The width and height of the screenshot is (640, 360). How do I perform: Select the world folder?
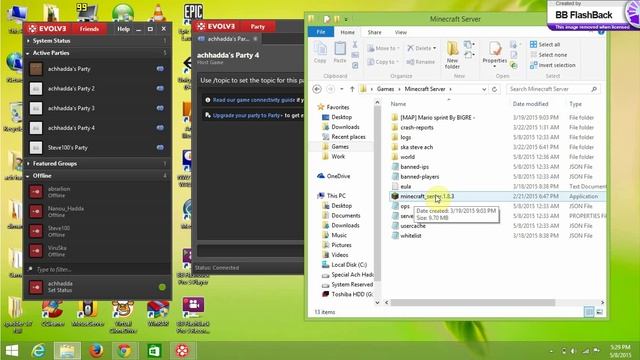pos(407,157)
